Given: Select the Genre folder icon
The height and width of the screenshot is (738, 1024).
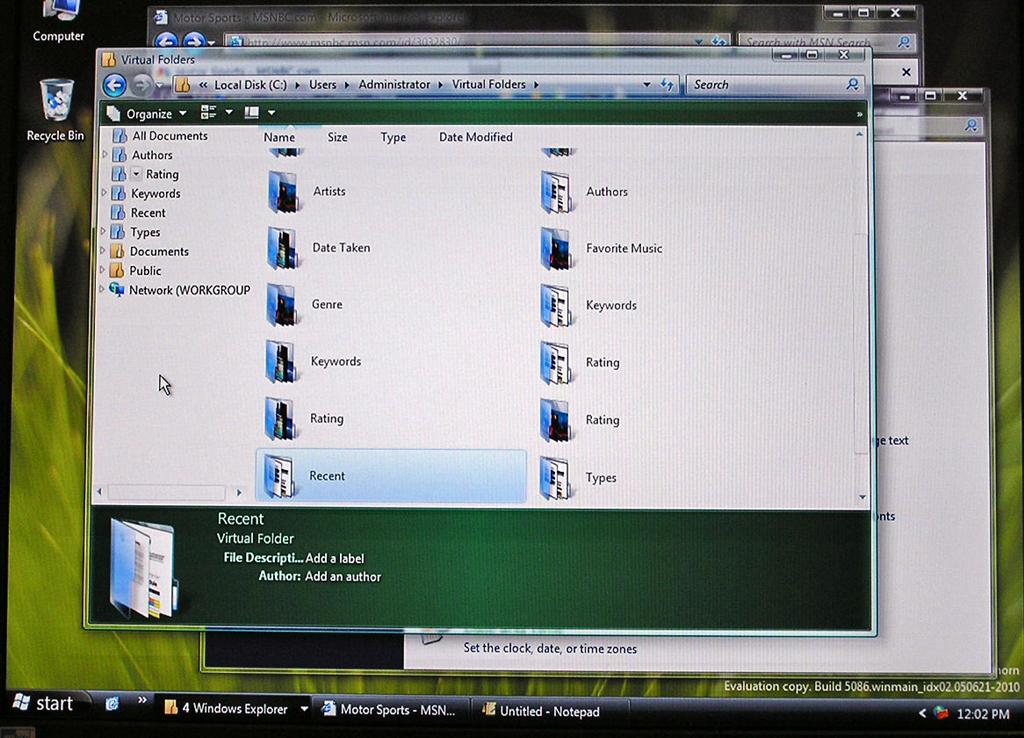Looking at the screenshot, I should (283, 305).
